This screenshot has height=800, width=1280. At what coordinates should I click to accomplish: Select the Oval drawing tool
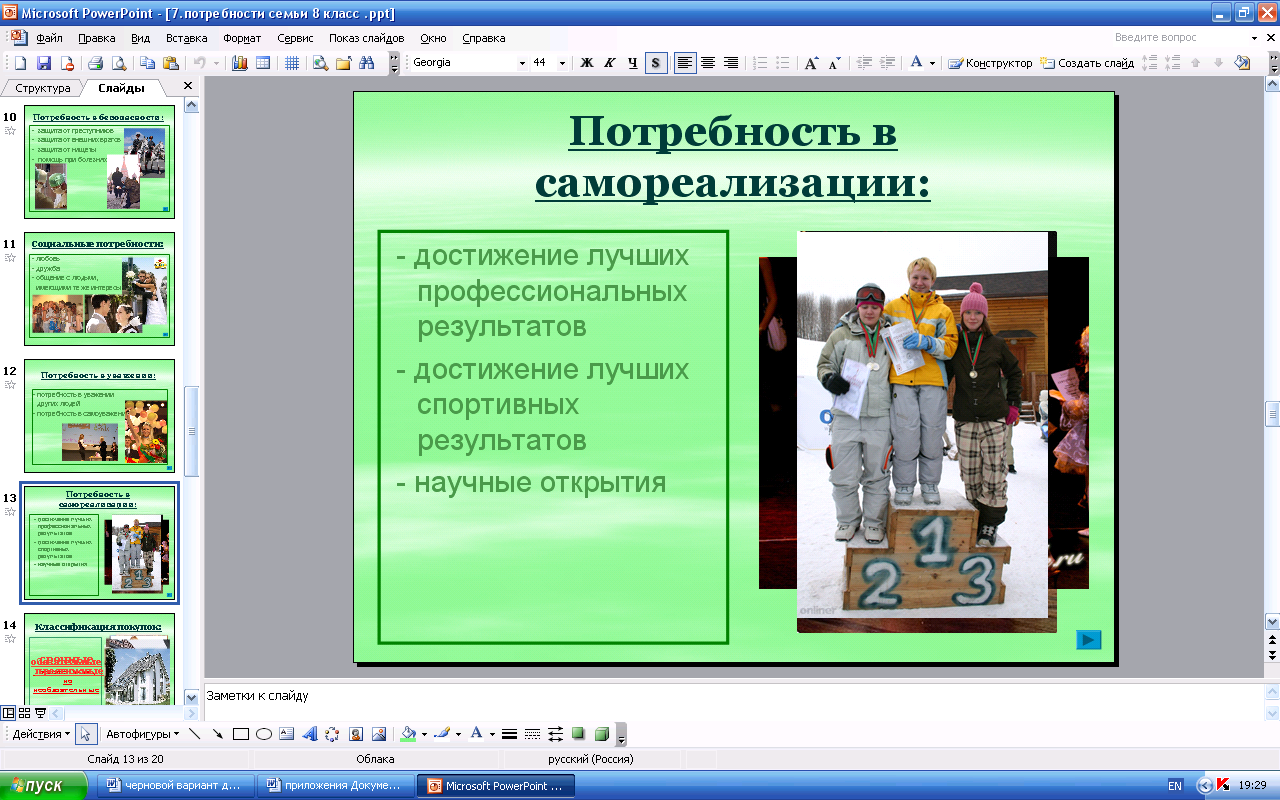pos(264,734)
